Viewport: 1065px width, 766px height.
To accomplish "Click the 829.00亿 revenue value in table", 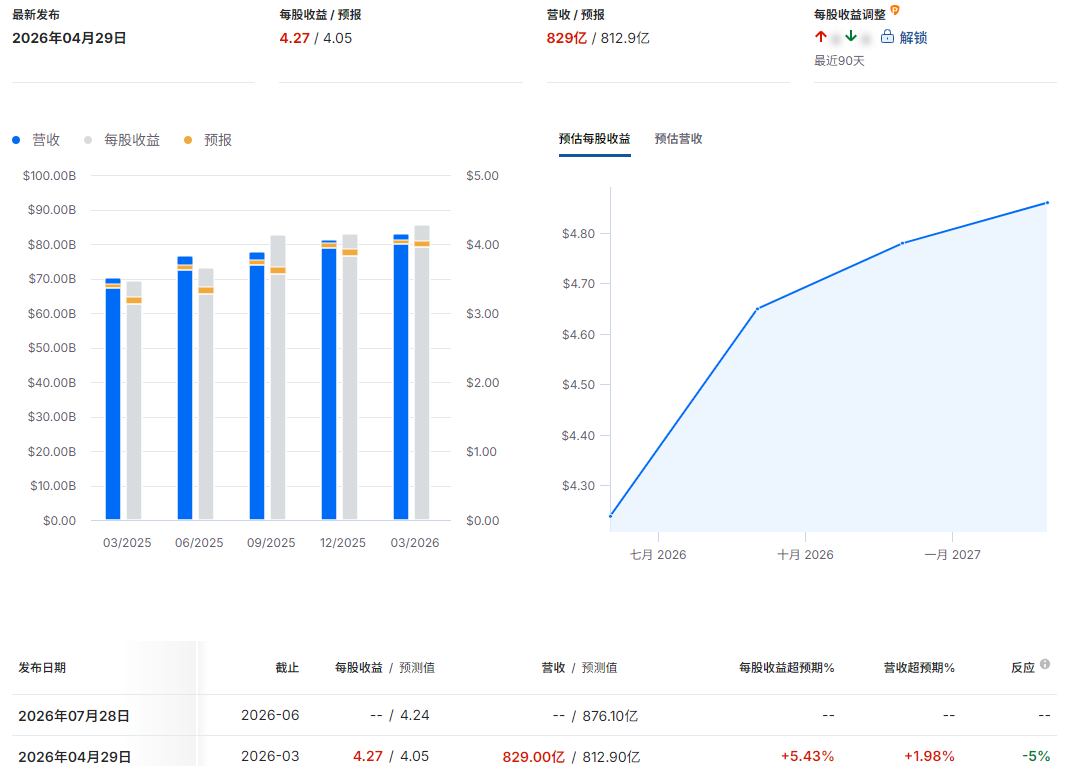I will pos(533,756).
